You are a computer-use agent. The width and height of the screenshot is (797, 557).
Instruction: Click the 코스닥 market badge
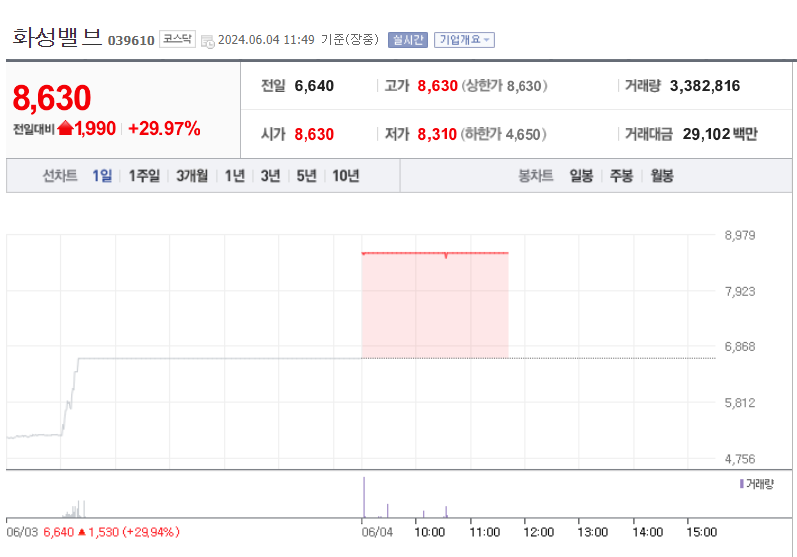pos(177,39)
